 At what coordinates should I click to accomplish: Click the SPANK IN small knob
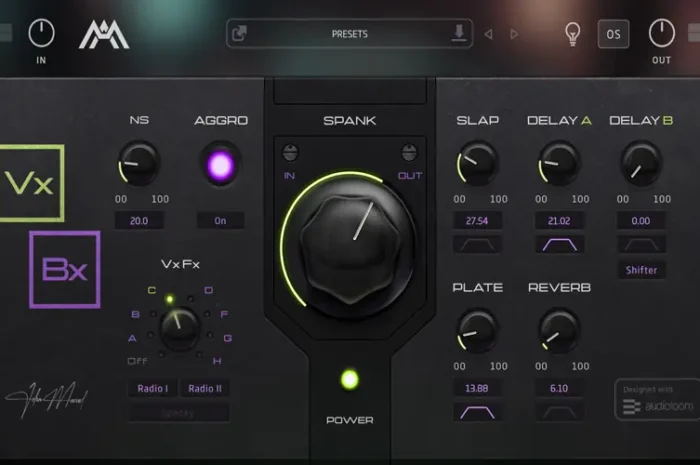tap(290, 153)
